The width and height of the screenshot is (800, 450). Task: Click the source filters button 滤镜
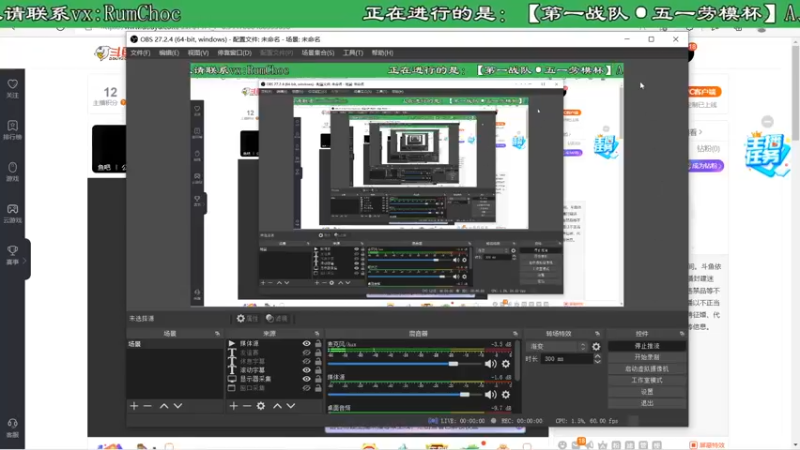coord(277,319)
